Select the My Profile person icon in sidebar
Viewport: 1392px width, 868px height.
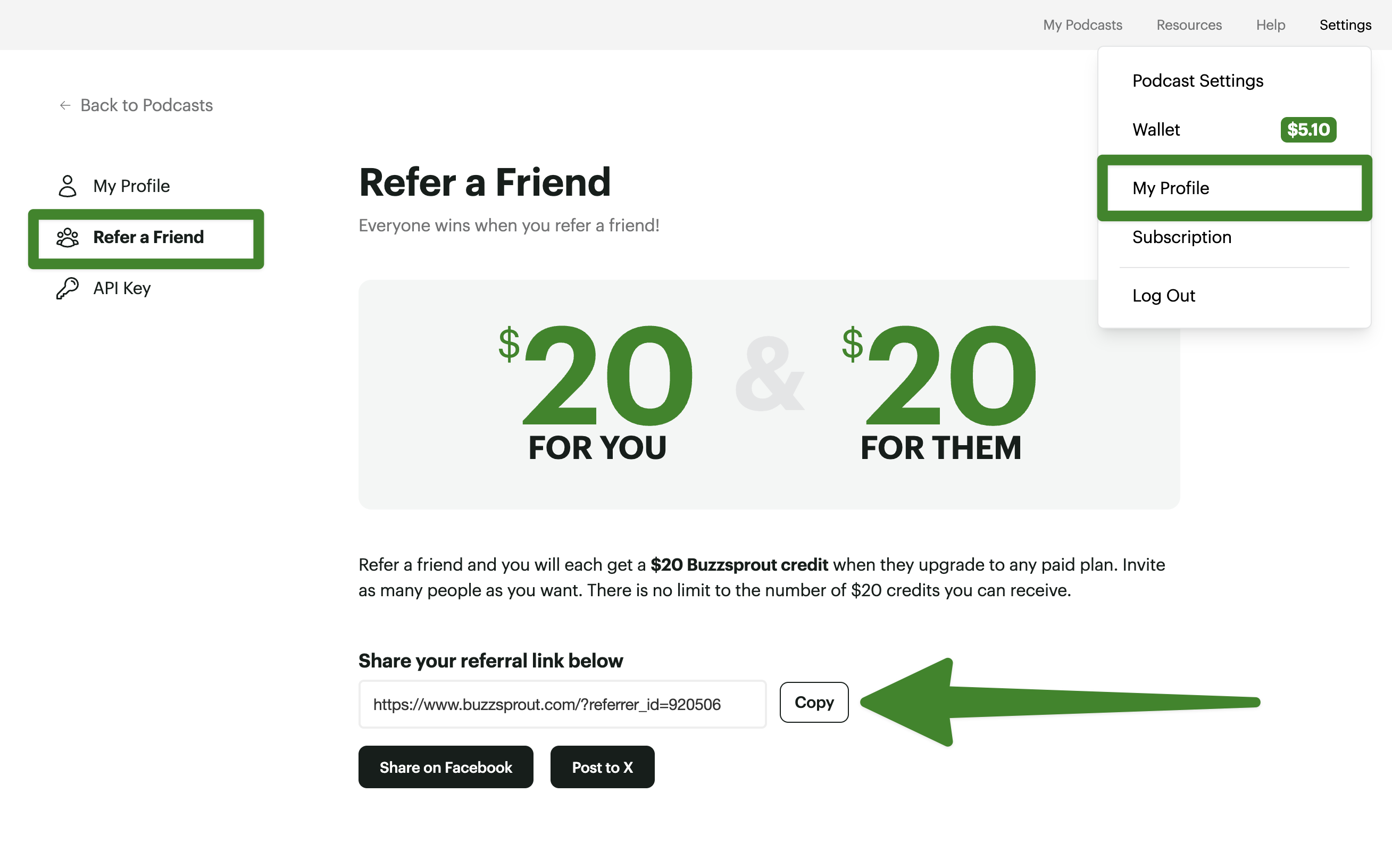coord(67,186)
